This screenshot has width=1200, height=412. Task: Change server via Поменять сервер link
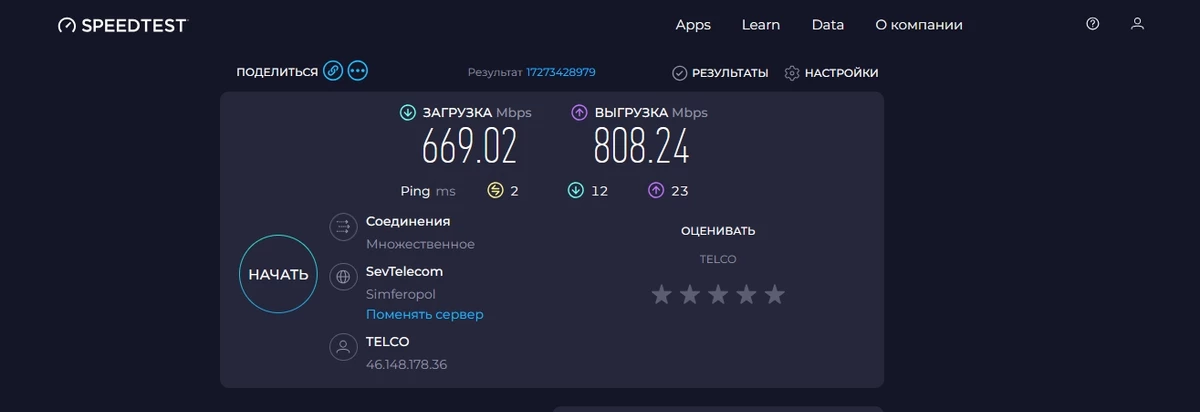pos(424,314)
